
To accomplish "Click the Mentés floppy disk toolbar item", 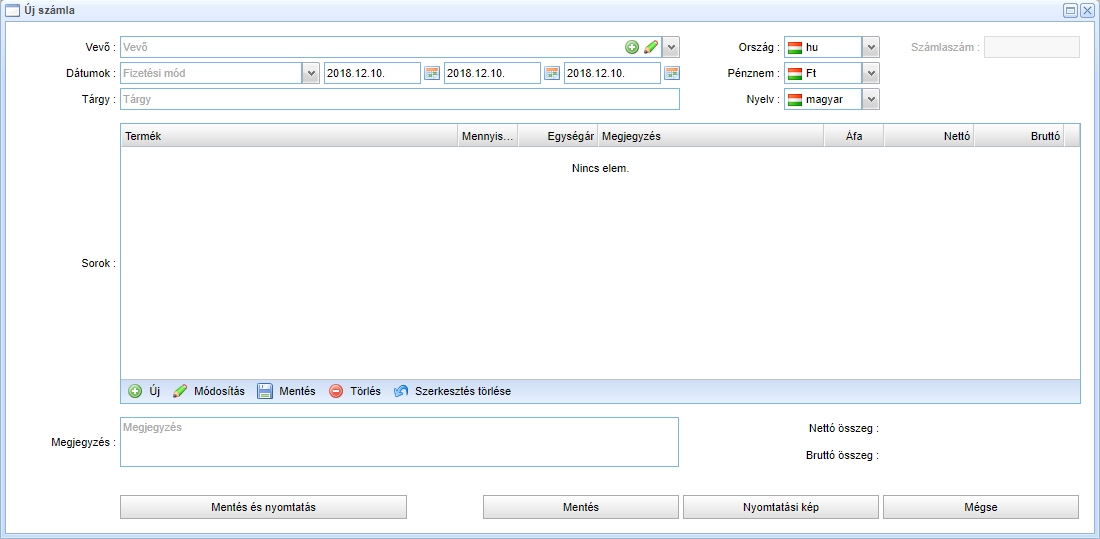I will (286, 391).
